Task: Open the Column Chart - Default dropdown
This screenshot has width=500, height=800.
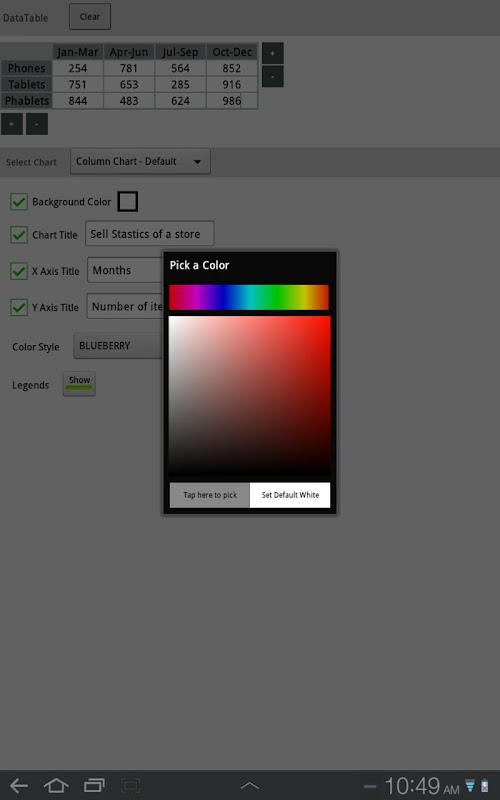Action: click(x=140, y=161)
